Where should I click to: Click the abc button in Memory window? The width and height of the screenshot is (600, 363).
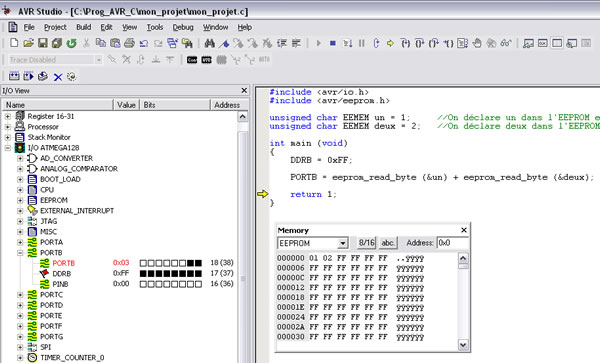[x=388, y=243]
